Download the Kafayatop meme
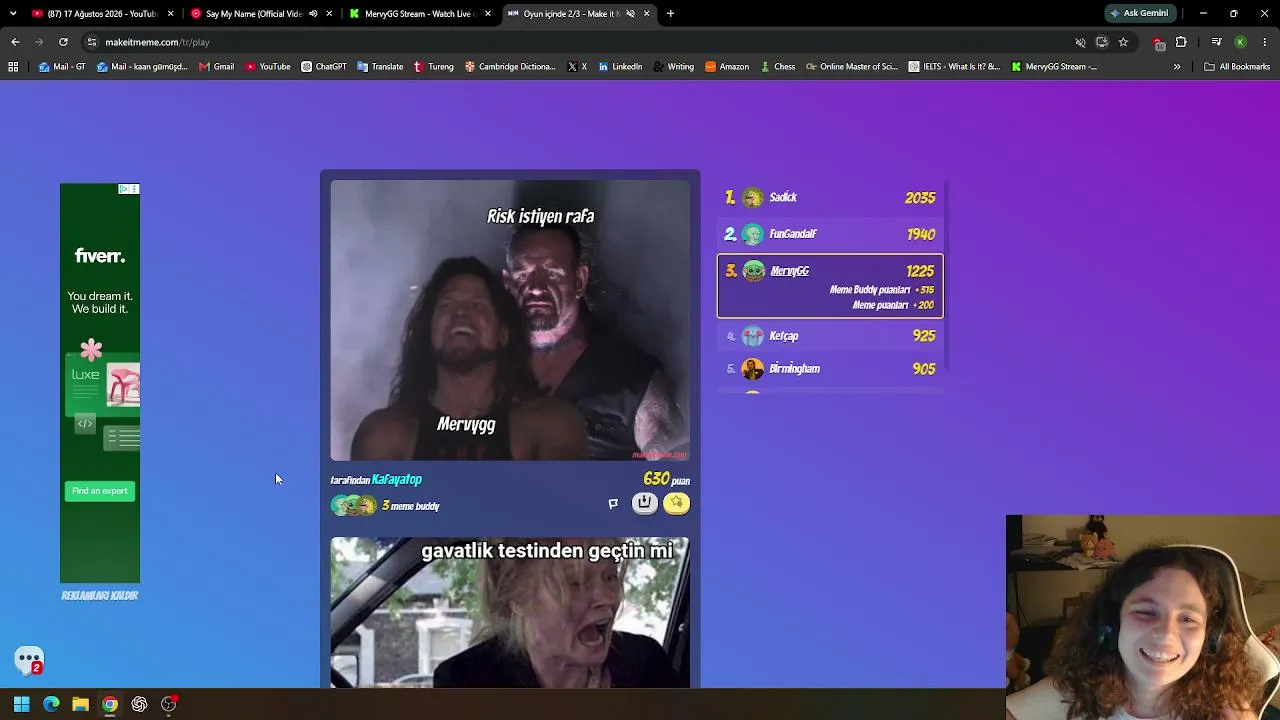This screenshot has height=720, width=1280. coord(645,503)
